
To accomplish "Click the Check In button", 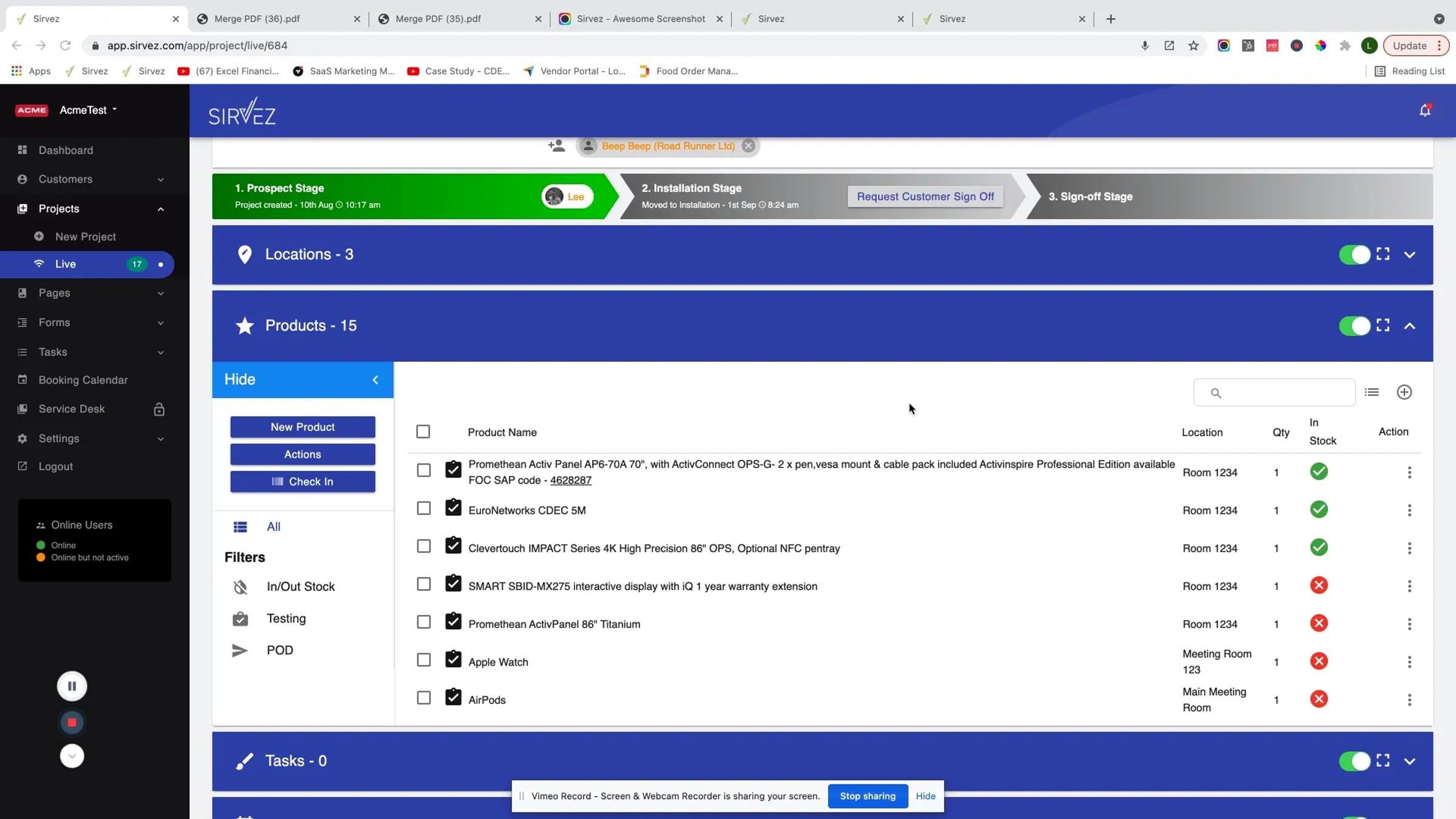I will (303, 481).
